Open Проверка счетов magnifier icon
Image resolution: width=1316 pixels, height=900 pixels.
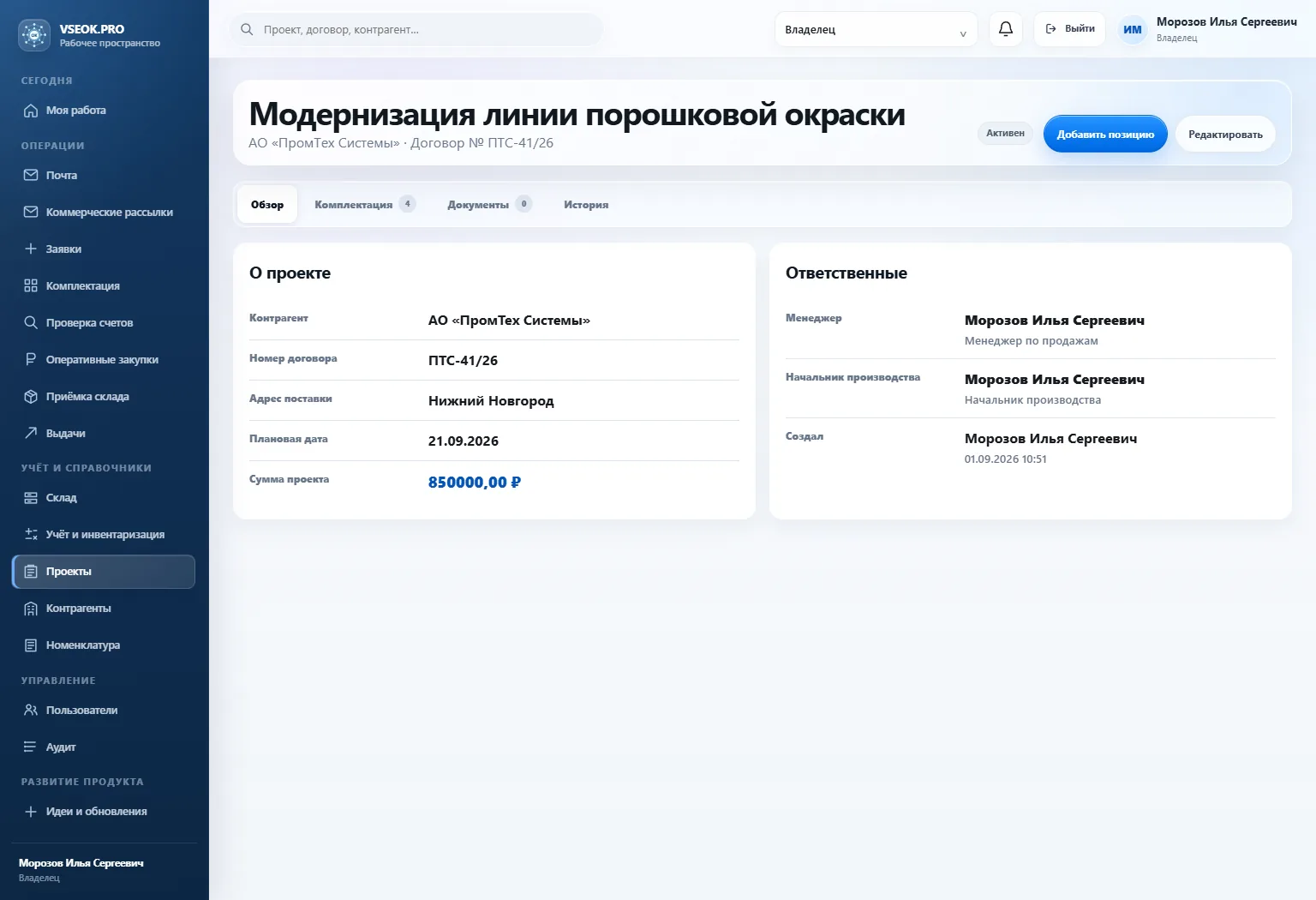[31, 322]
